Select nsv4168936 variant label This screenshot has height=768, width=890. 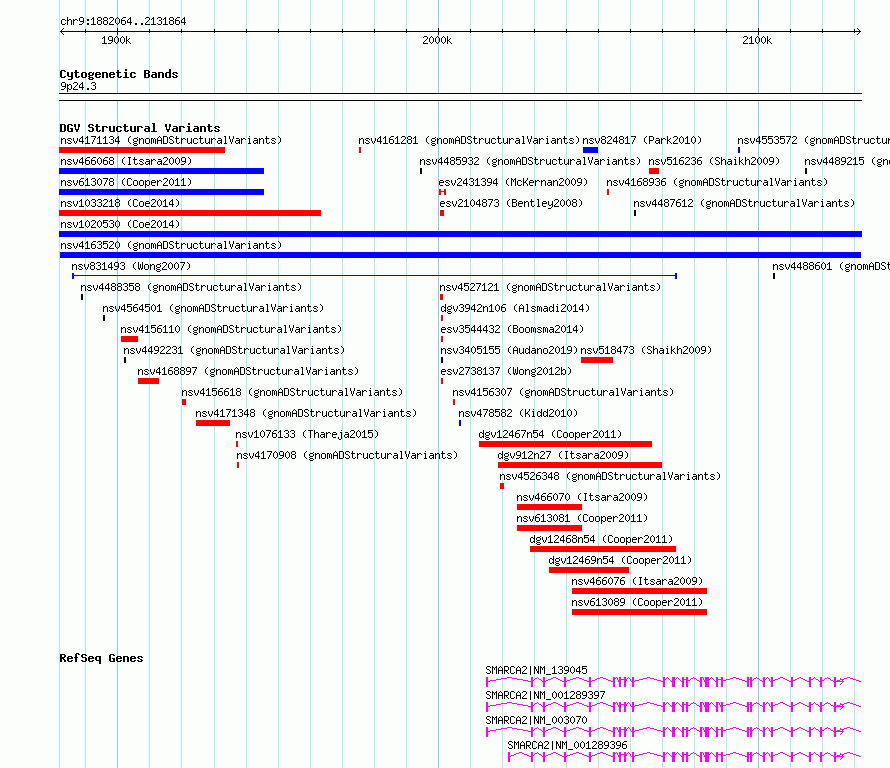coord(717,182)
